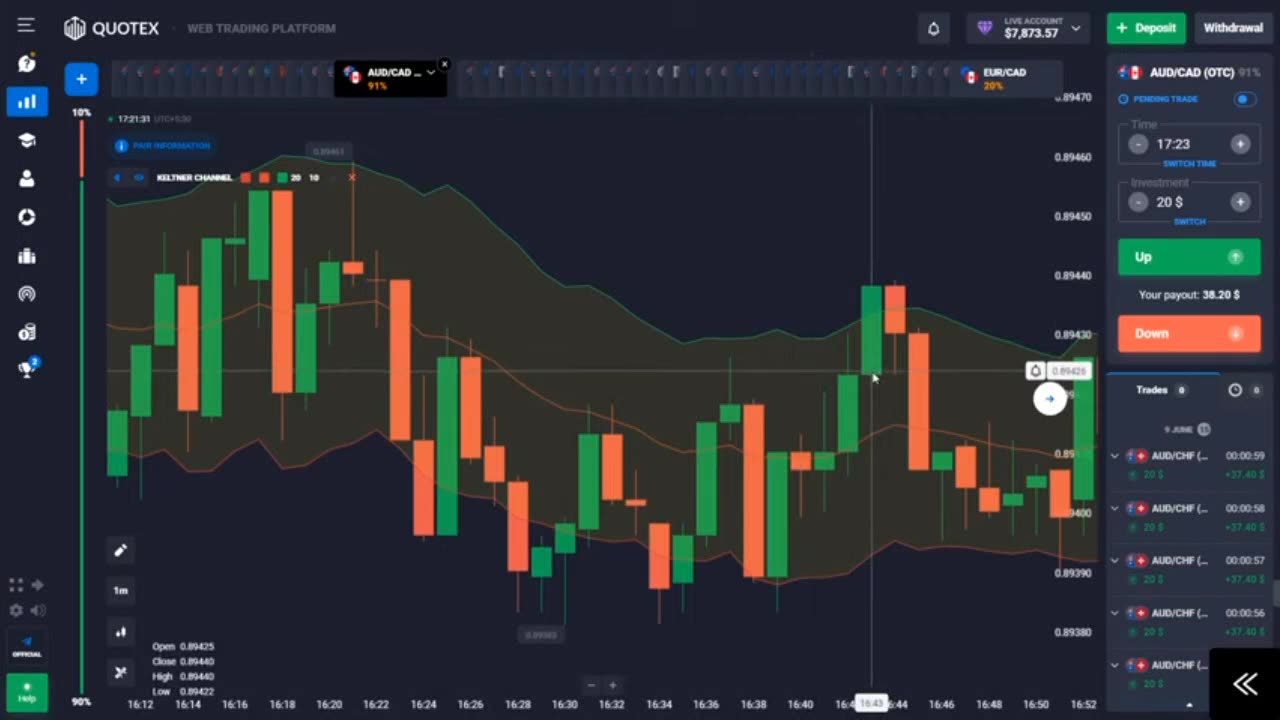1280x720 pixels.
Task: Click the investment Switch link
Action: tap(1189, 222)
